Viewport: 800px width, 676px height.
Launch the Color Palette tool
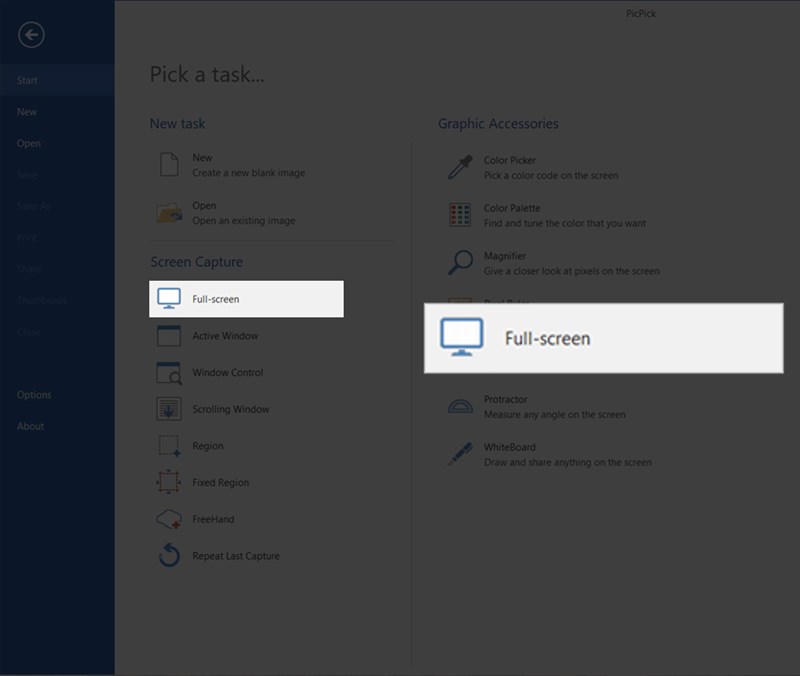point(459,215)
